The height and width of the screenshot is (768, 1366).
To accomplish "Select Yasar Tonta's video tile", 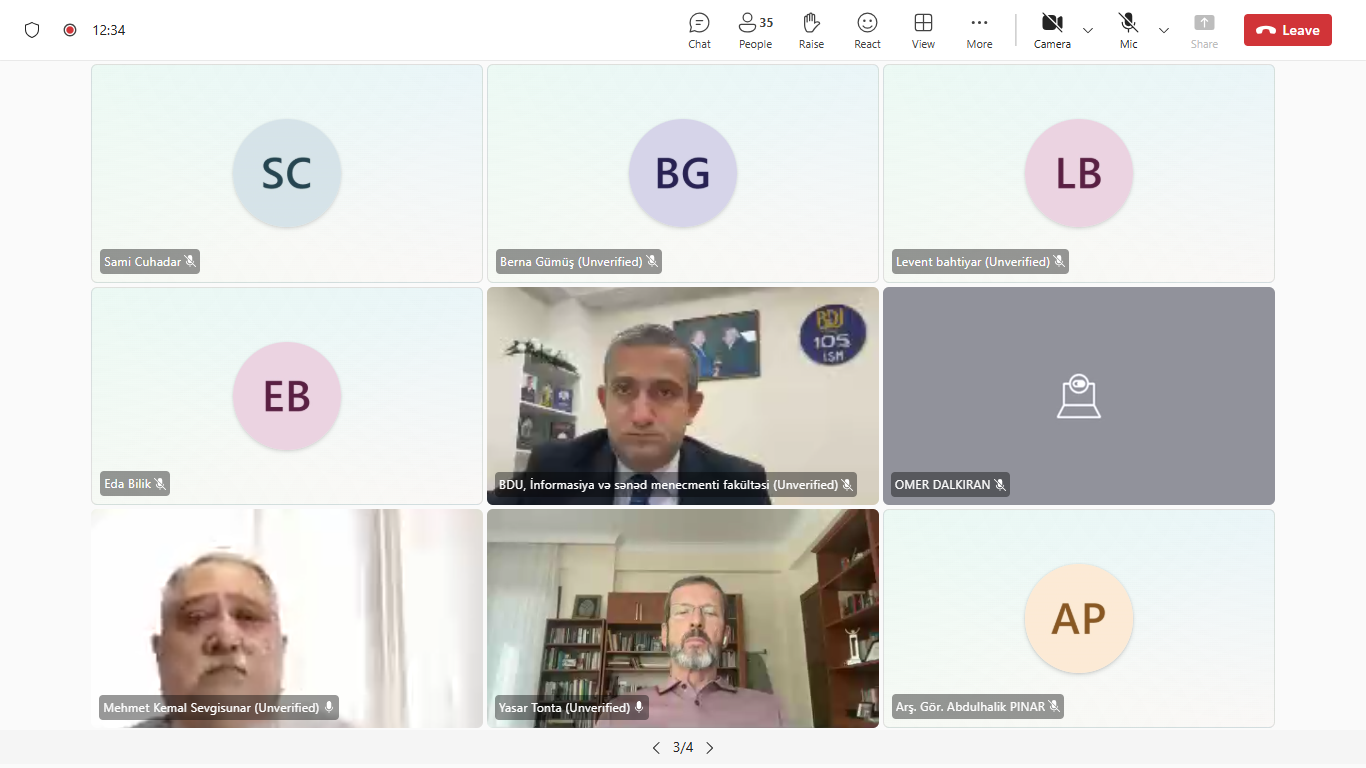I will tap(682, 610).
